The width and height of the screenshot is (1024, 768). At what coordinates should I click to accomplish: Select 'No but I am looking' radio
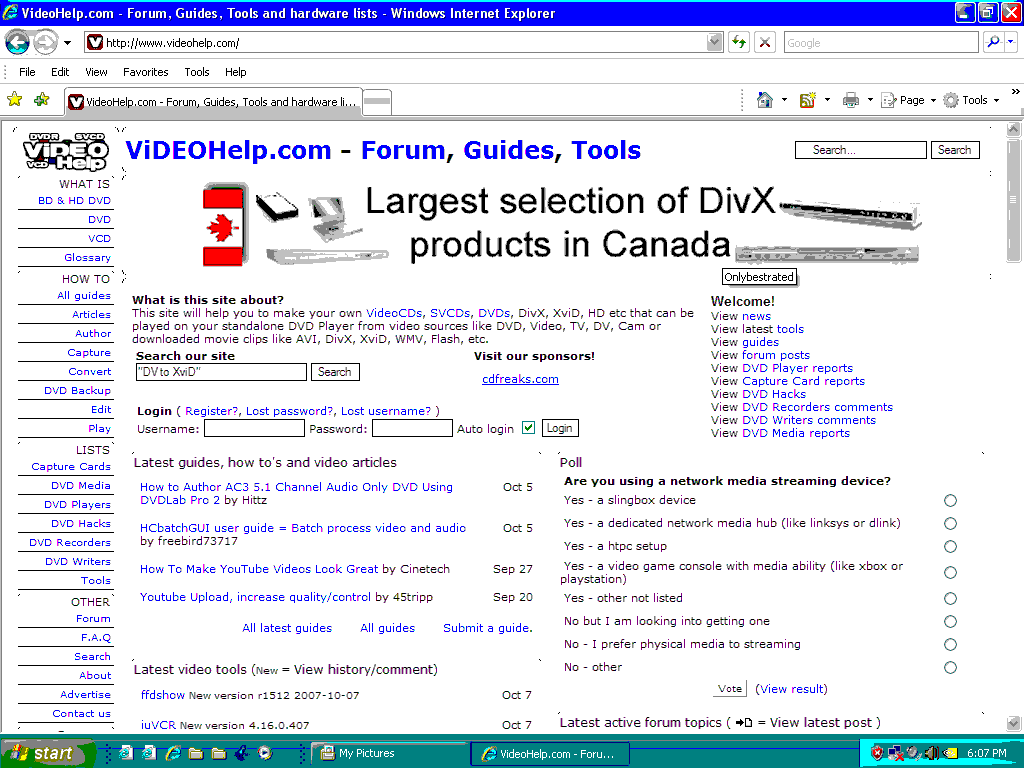950,621
